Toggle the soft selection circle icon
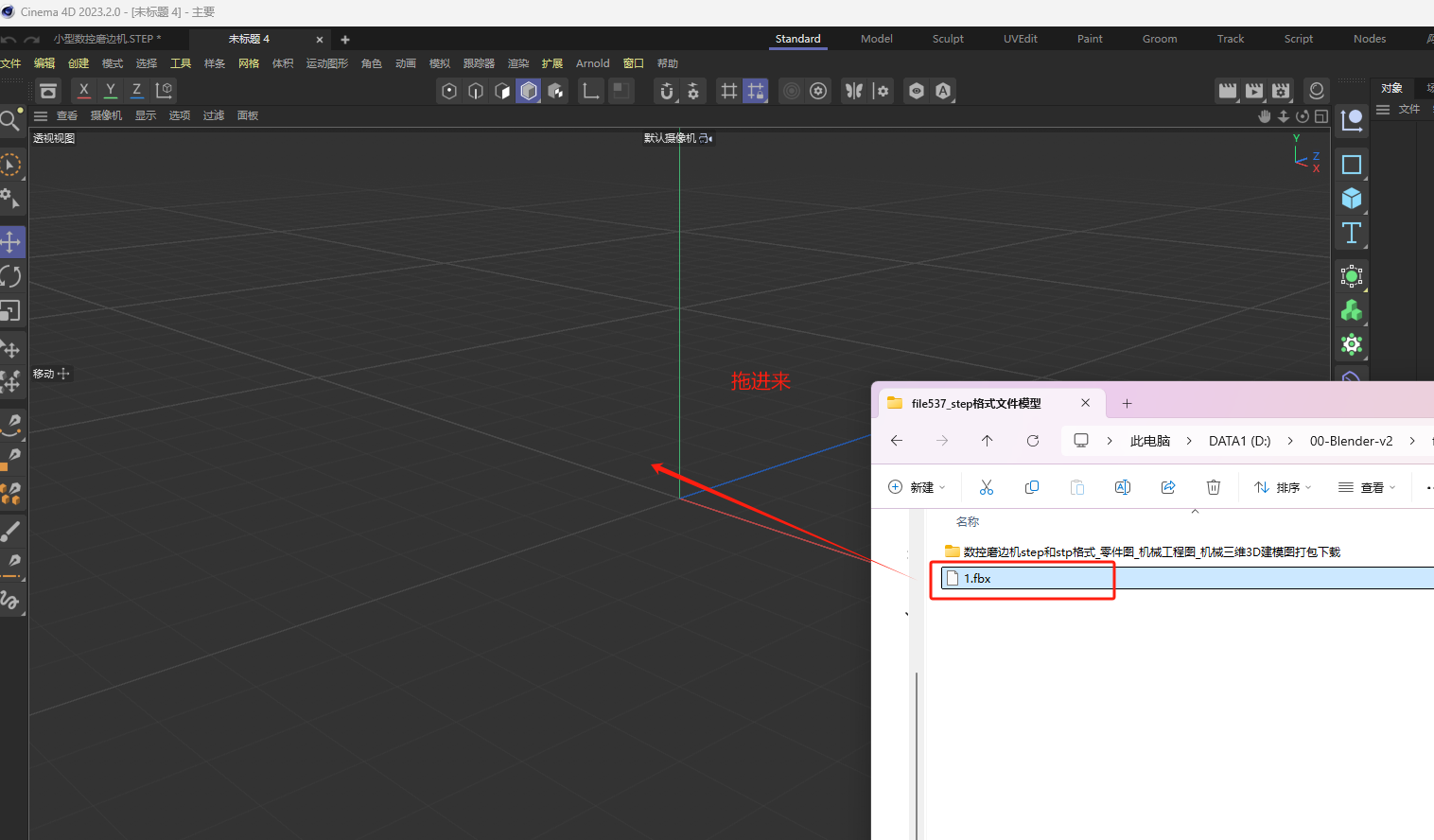Viewport: 1434px width, 840px height. tap(792, 91)
